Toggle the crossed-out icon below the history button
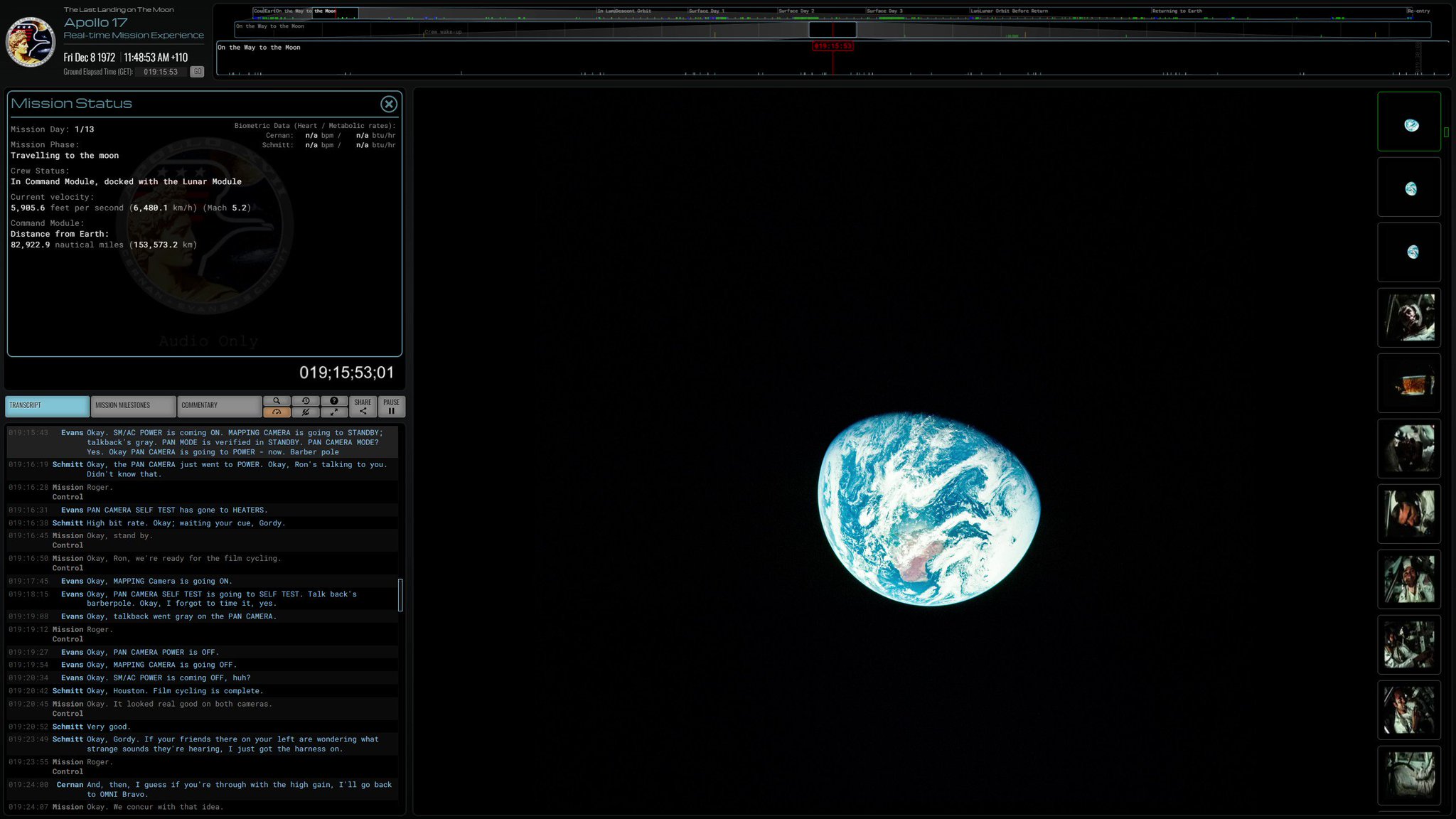The width and height of the screenshot is (1456, 819). coord(305,412)
